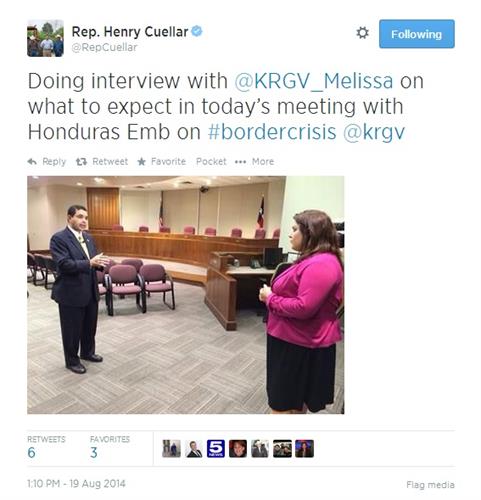The image size is (481, 500).
Task: View the 6 retweets list
Action: point(46,447)
